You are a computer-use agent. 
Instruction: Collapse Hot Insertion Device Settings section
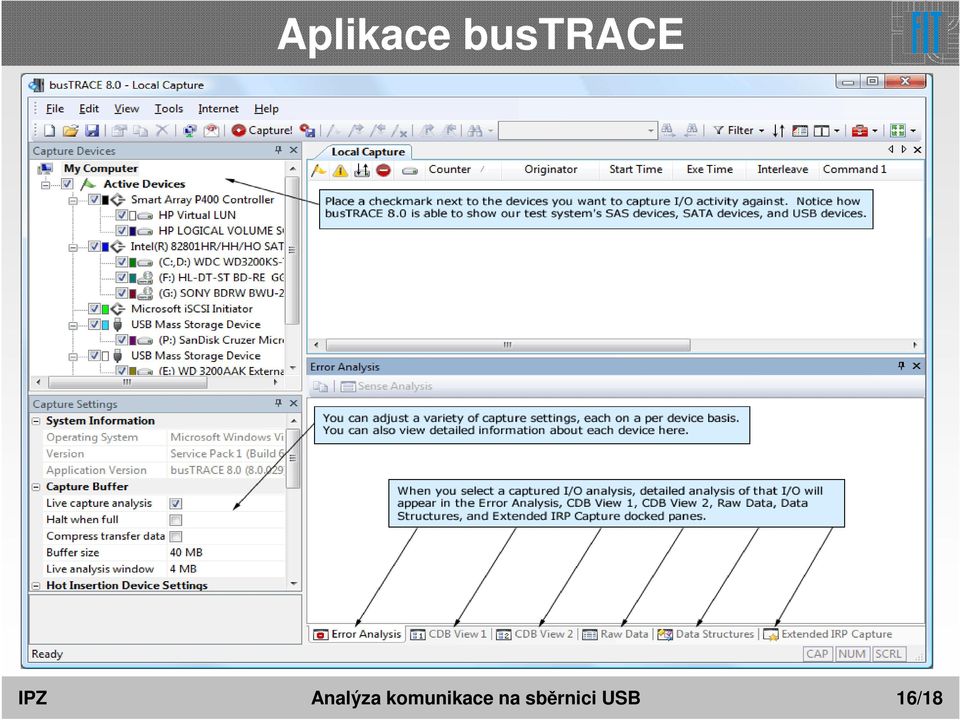tap(36, 585)
